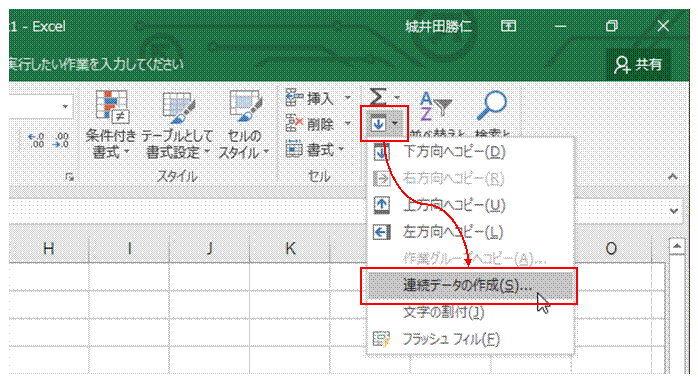The height and width of the screenshot is (380, 698).
Task: Open the number format combo box dropdown
Action: (65, 106)
